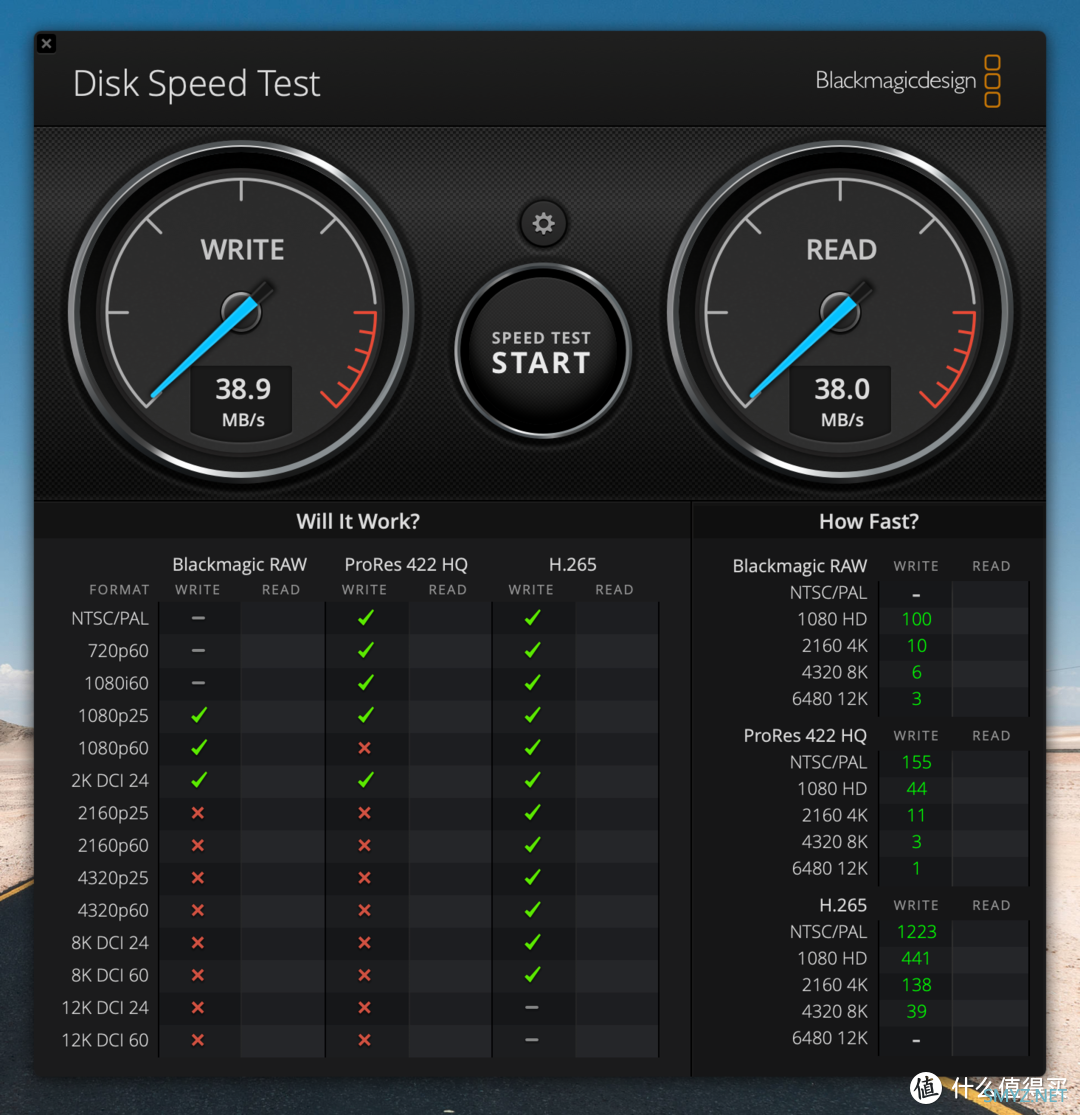Click the H.265 write check for 1080p60
Viewport: 1080px width, 1115px height.
tap(532, 747)
